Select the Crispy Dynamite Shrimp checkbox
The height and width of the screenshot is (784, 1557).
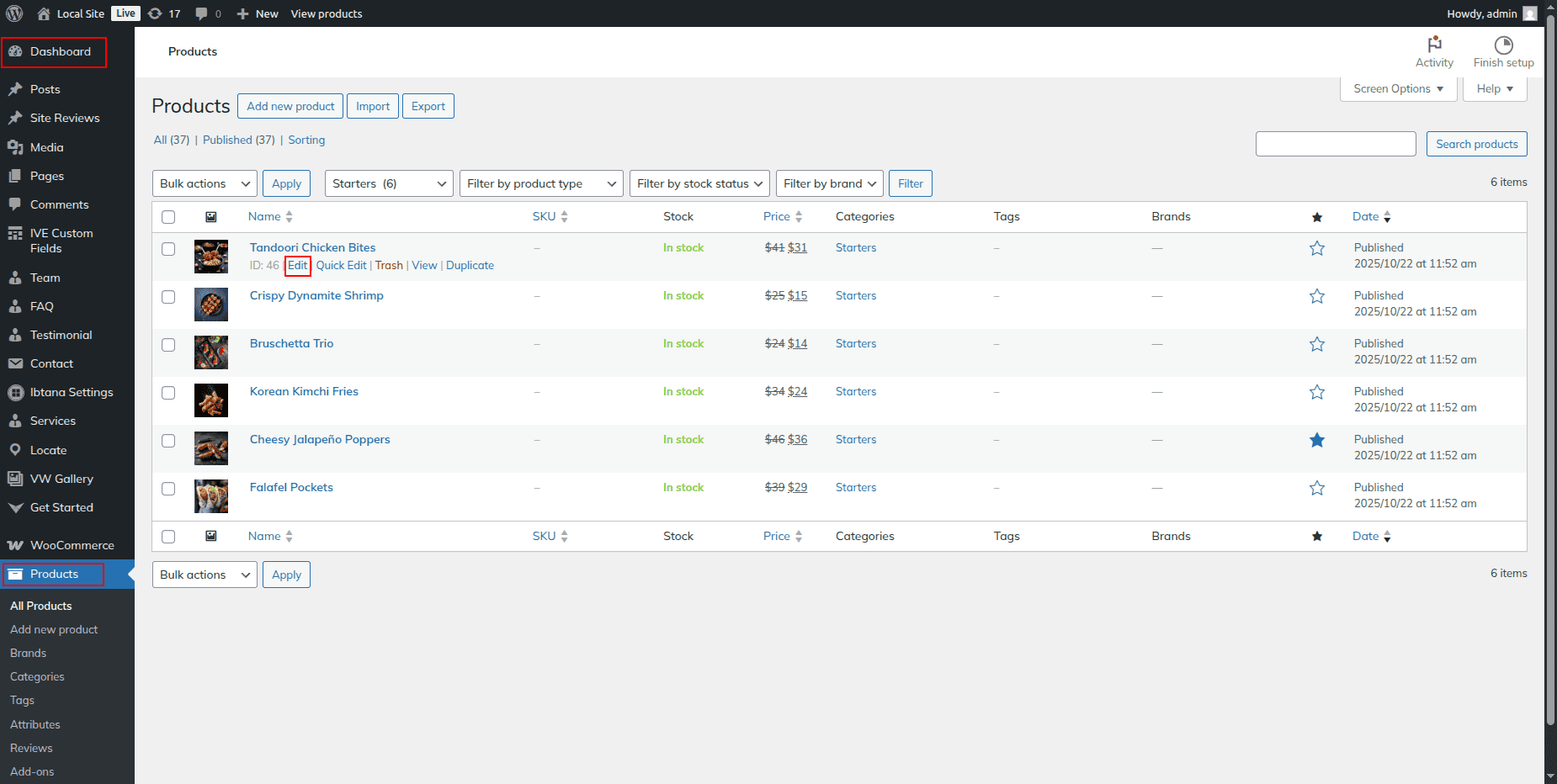[168, 297]
